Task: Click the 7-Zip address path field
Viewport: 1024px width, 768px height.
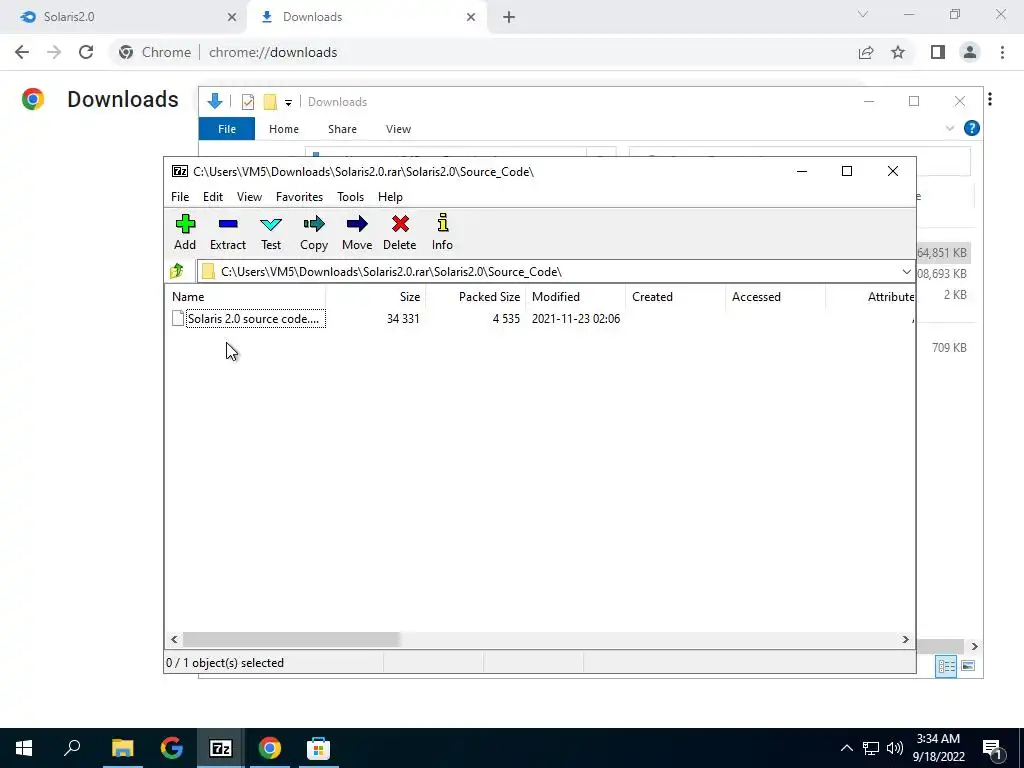Action: (x=549, y=272)
